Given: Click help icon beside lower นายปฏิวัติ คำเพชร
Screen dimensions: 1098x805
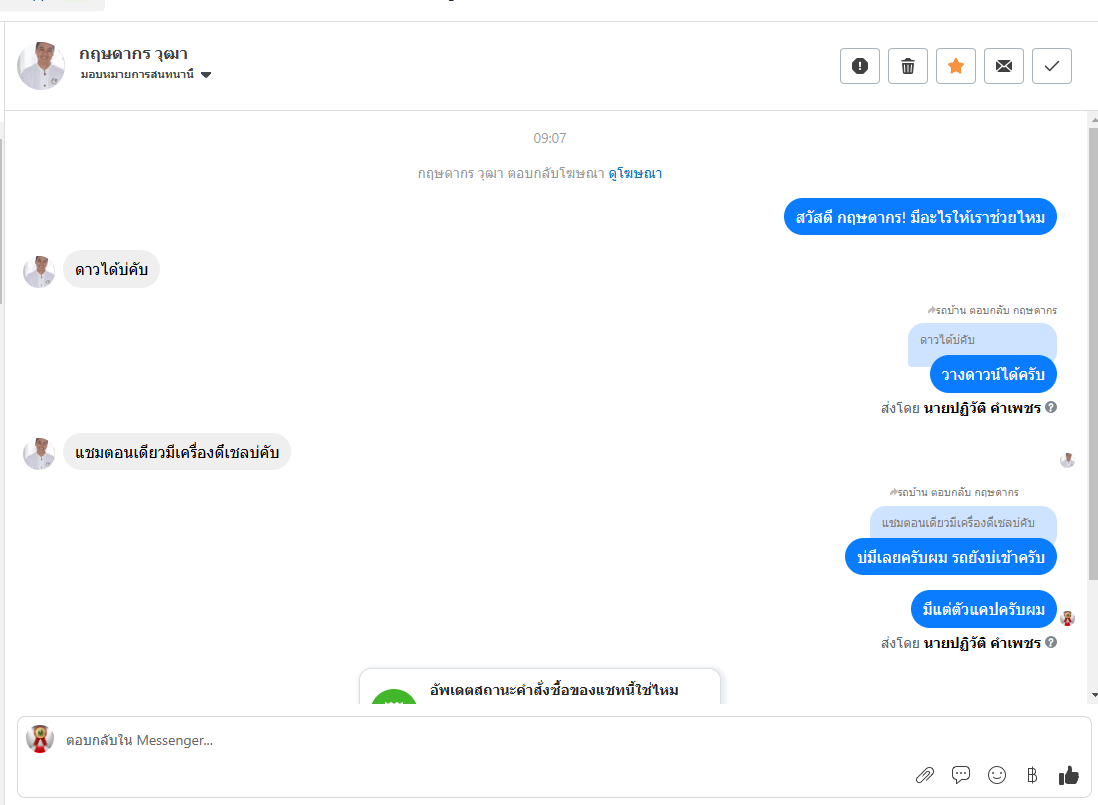Looking at the screenshot, I should (1051, 643).
